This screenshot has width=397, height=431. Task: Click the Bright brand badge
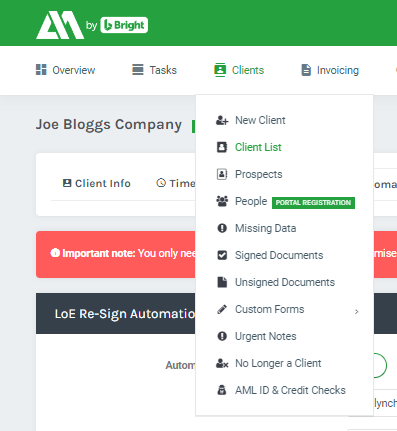tap(124, 25)
